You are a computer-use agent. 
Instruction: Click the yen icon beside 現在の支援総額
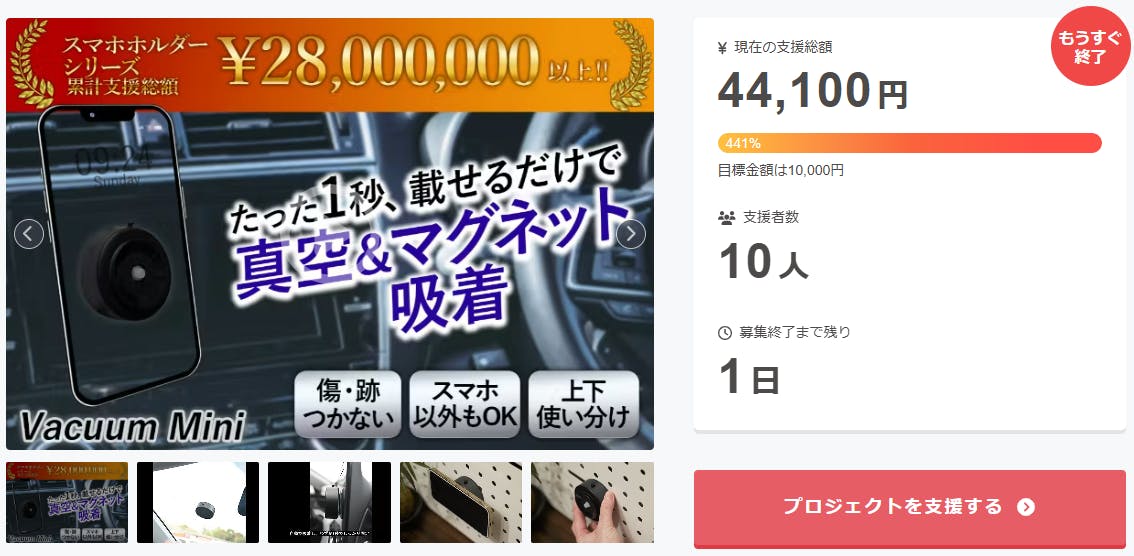click(x=722, y=48)
